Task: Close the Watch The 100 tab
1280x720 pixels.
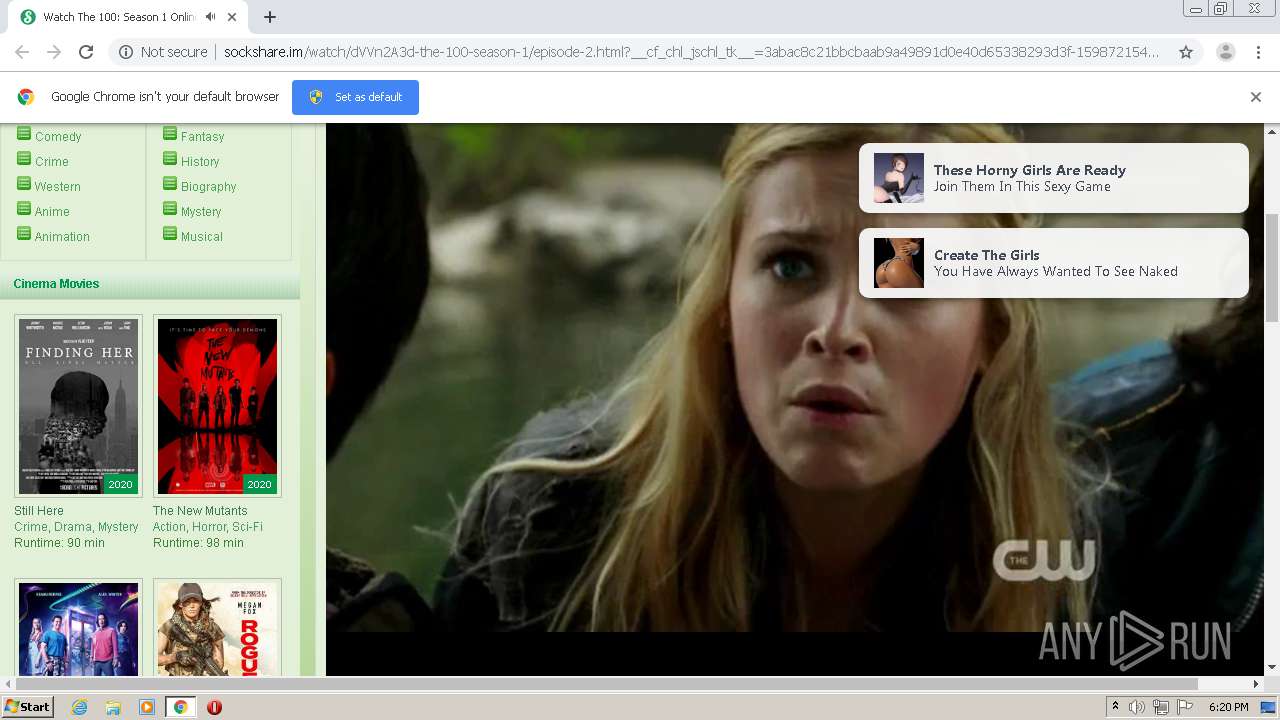Action: click(x=233, y=17)
